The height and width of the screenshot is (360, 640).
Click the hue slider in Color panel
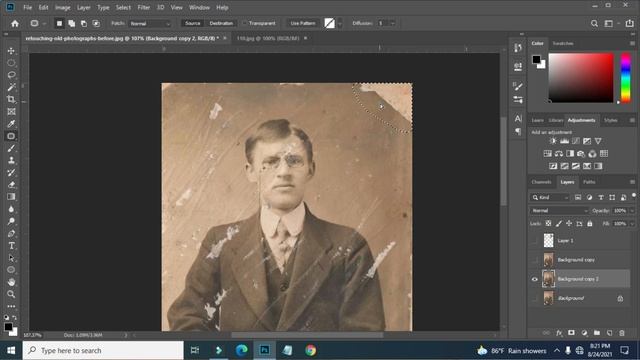(625, 78)
